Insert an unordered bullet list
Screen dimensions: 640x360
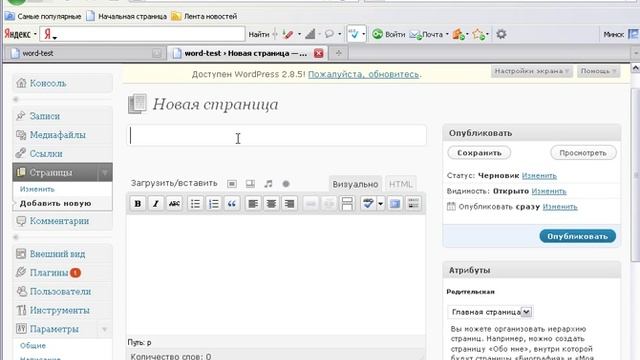[195, 203]
